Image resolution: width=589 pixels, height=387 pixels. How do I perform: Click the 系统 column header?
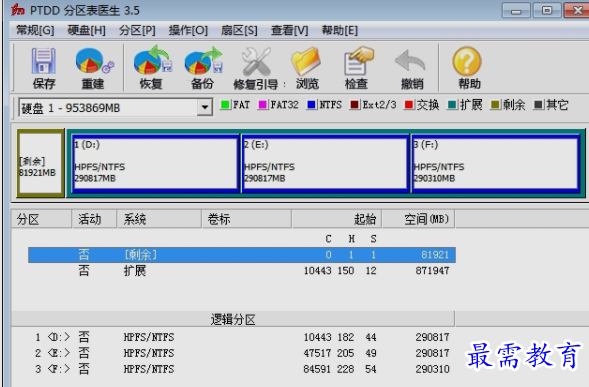(x=159, y=219)
